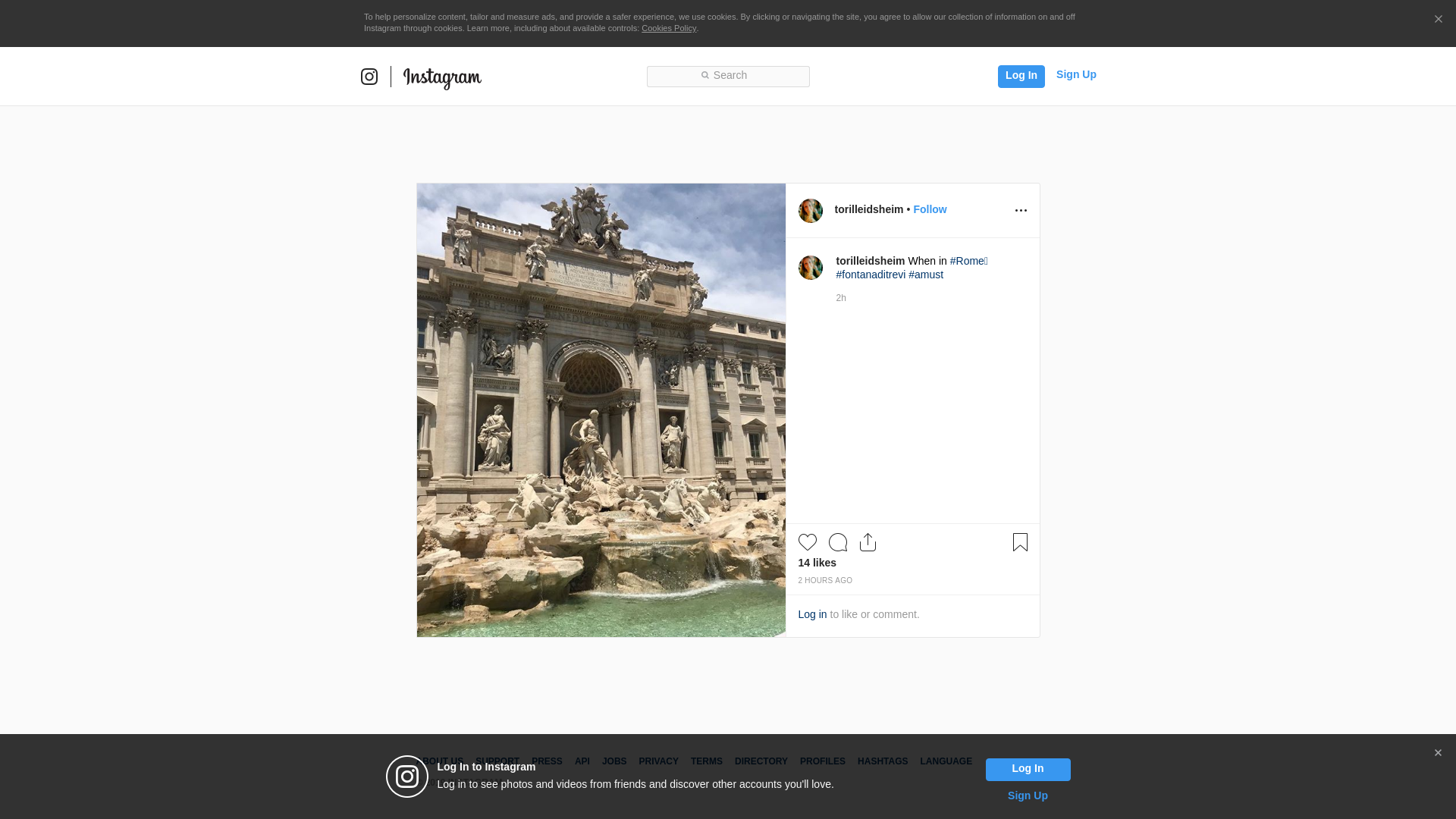
Task: Click Log in to like or comment
Action: [x=812, y=614]
